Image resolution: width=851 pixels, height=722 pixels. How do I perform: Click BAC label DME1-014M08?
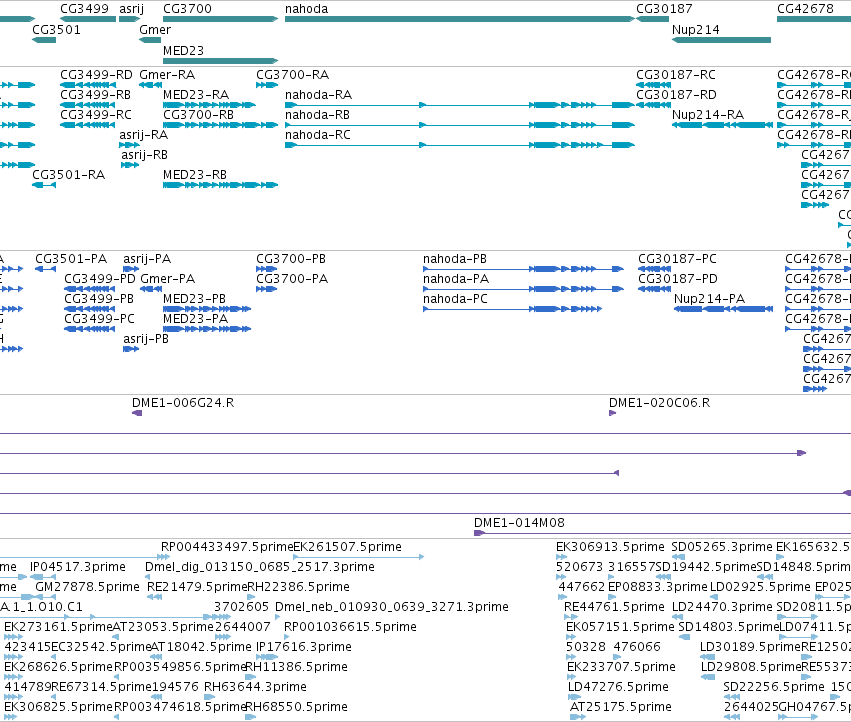[x=519, y=522]
